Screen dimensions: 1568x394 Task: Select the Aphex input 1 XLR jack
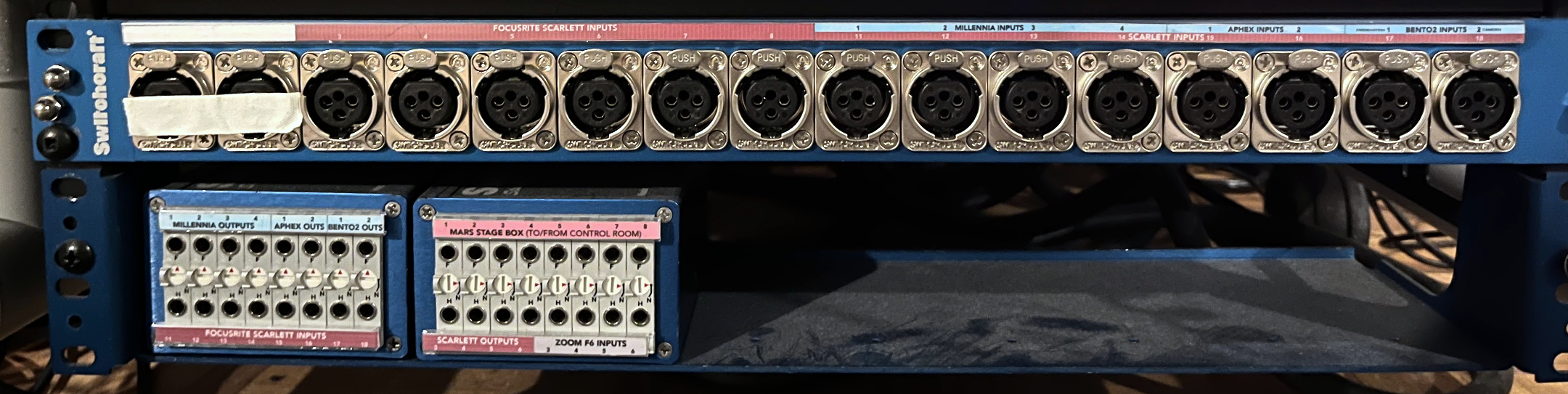pyautogui.click(x=1209, y=101)
